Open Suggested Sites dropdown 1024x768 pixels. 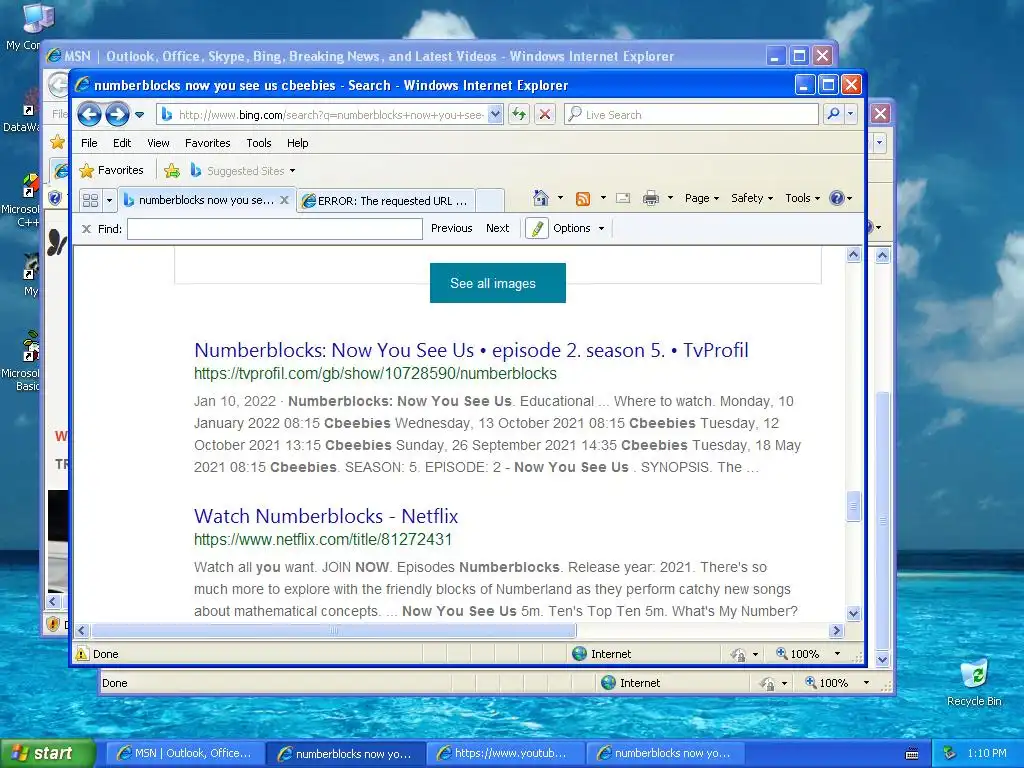tap(242, 171)
